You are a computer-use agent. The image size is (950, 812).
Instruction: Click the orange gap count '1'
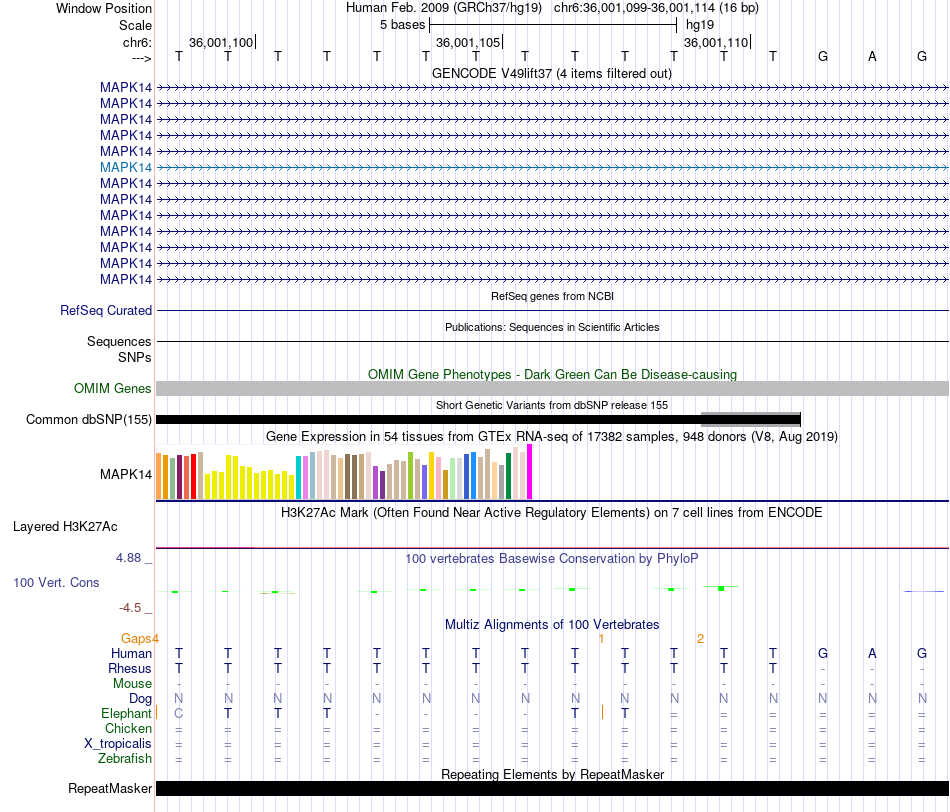[x=601, y=639]
